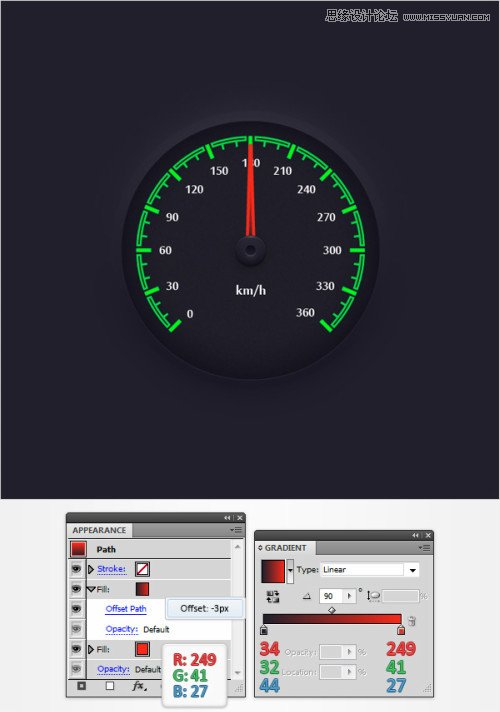Click the 'Path' label in Appearance panel
500x712 pixels.
pyautogui.click(x=106, y=549)
